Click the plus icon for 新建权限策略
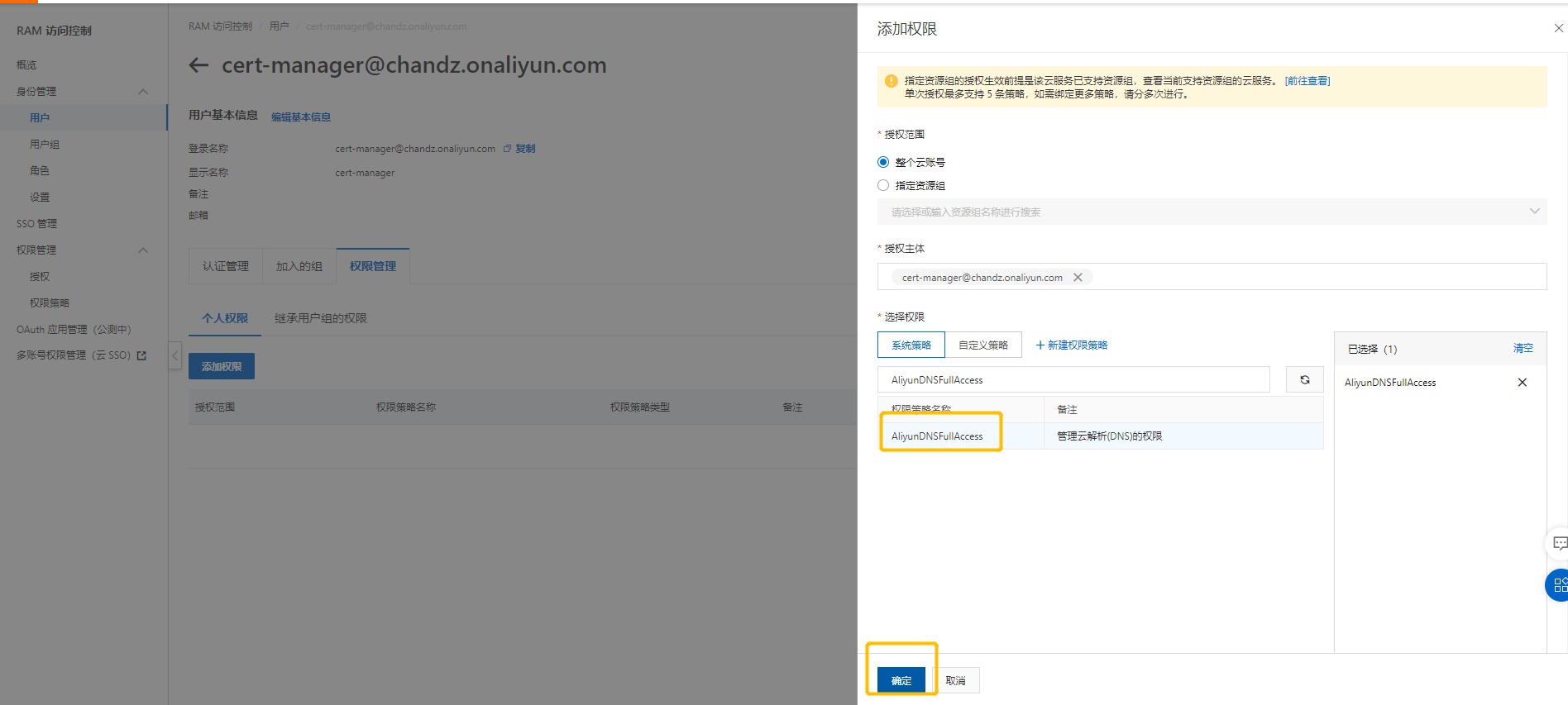 (x=1040, y=345)
